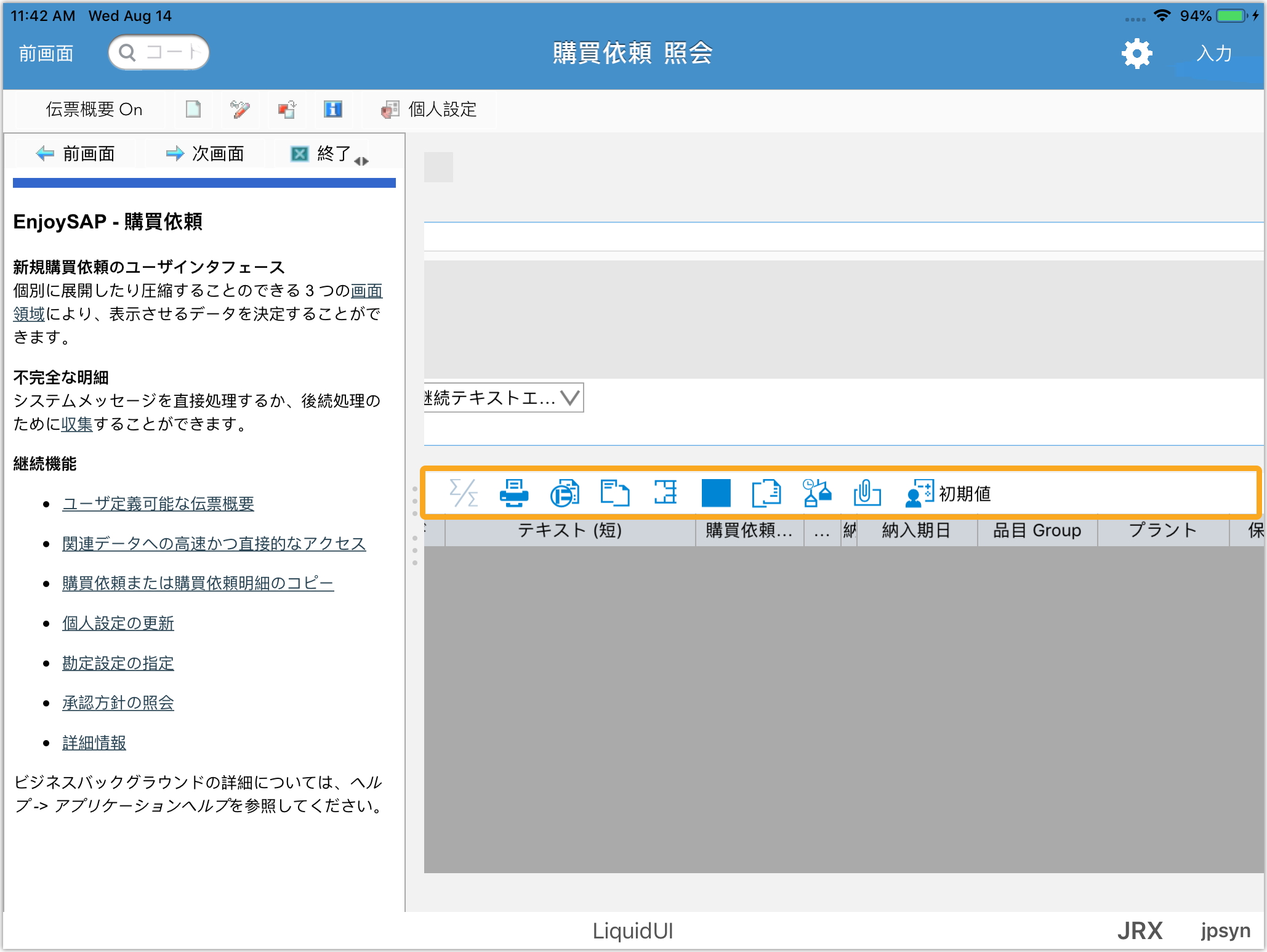This screenshot has width=1267, height=952.
Task: Open settings with the gear icon
Action: [x=1136, y=54]
